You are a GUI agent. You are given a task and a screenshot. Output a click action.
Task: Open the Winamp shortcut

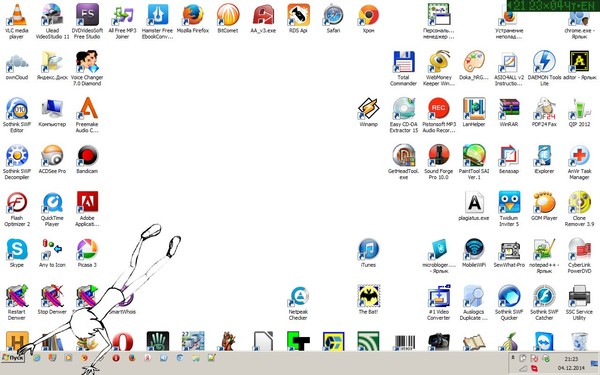(368, 112)
